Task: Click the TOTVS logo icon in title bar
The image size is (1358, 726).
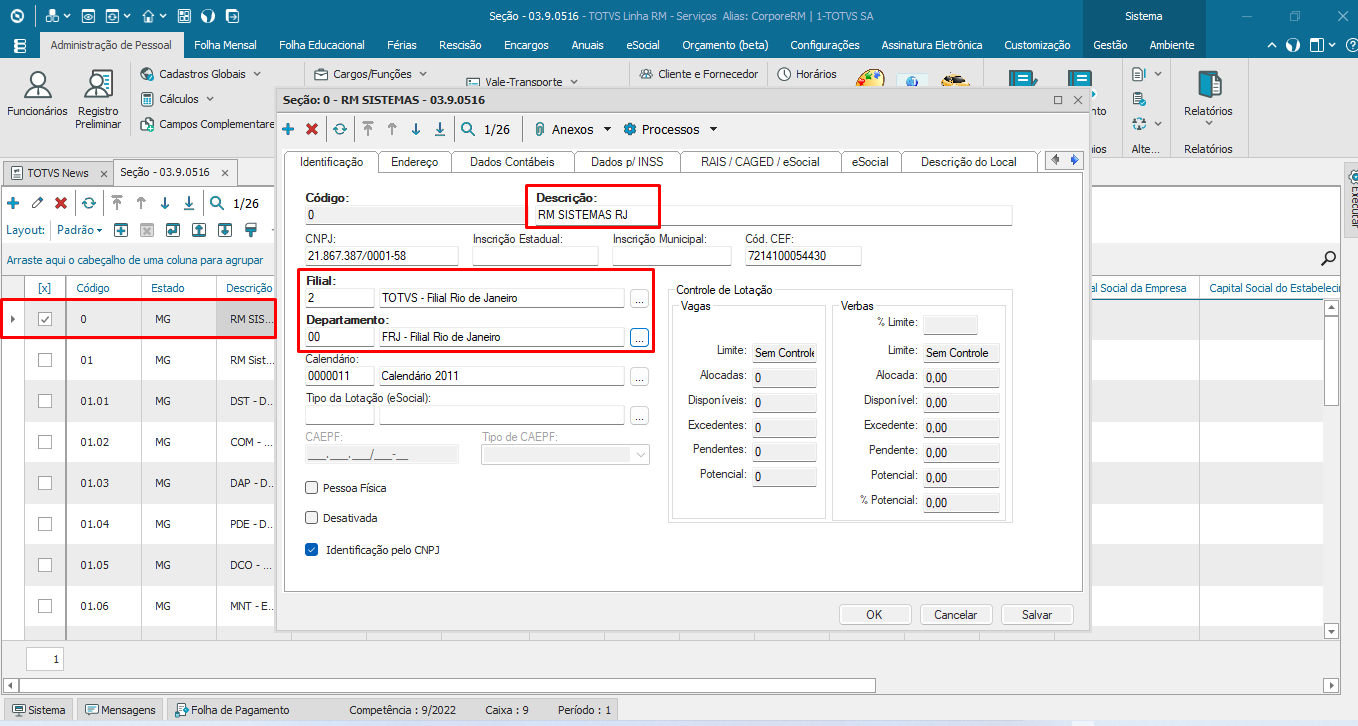Action: pos(16,16)
